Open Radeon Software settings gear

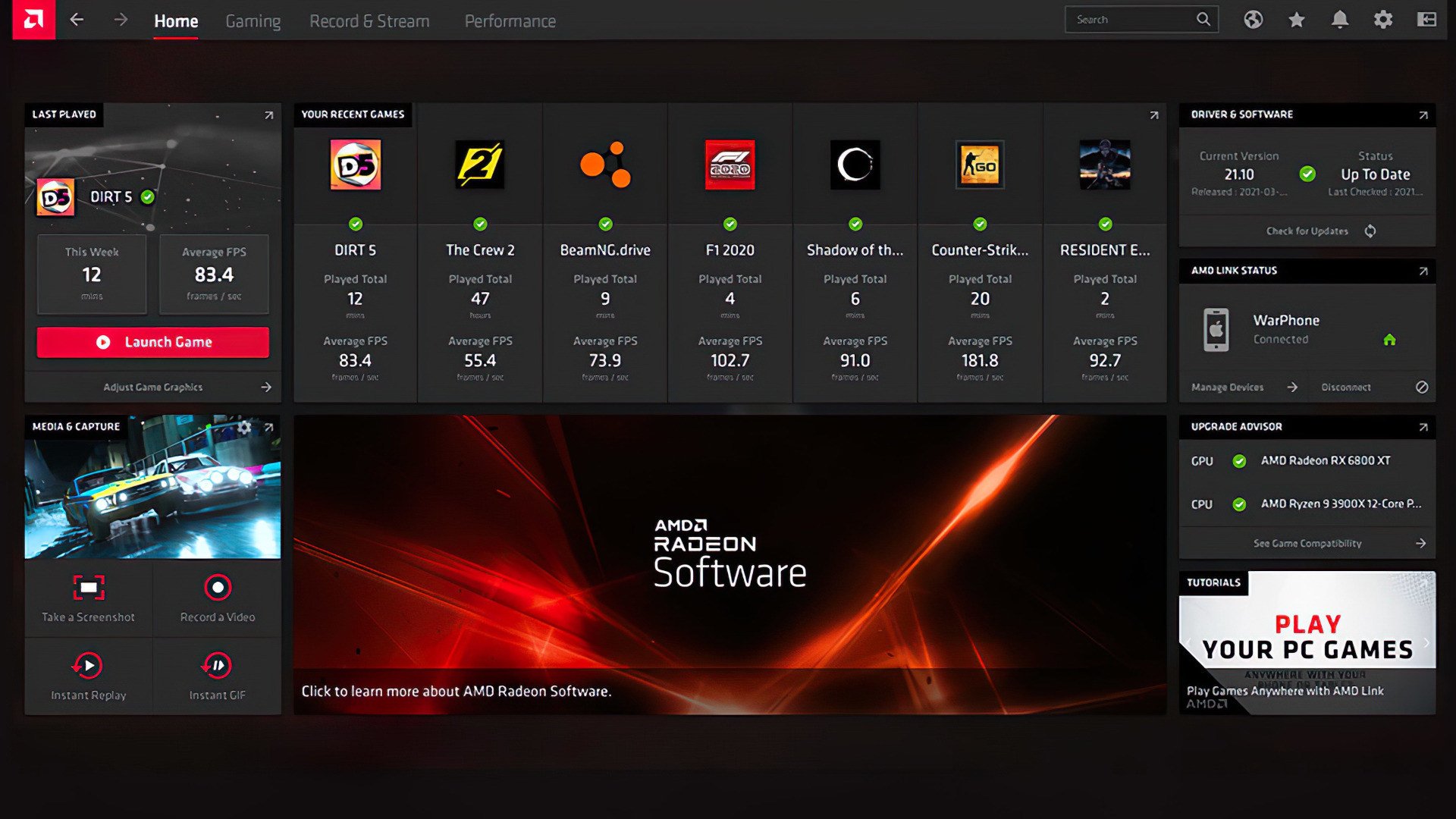[x=1382, y=20]
